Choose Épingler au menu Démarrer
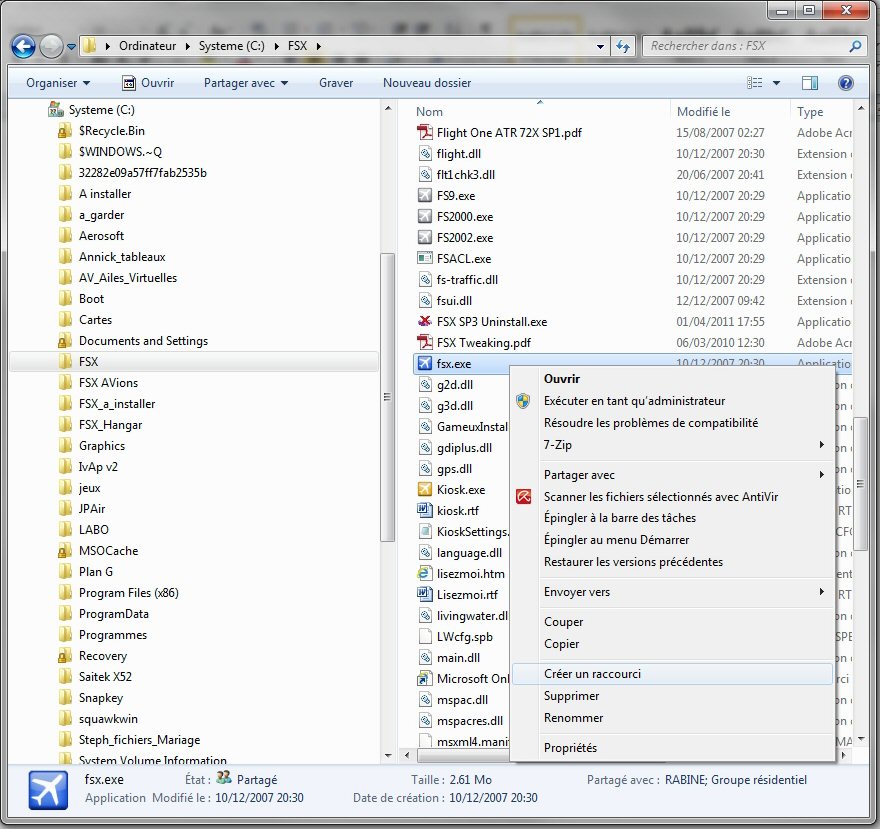 point(673,540)
